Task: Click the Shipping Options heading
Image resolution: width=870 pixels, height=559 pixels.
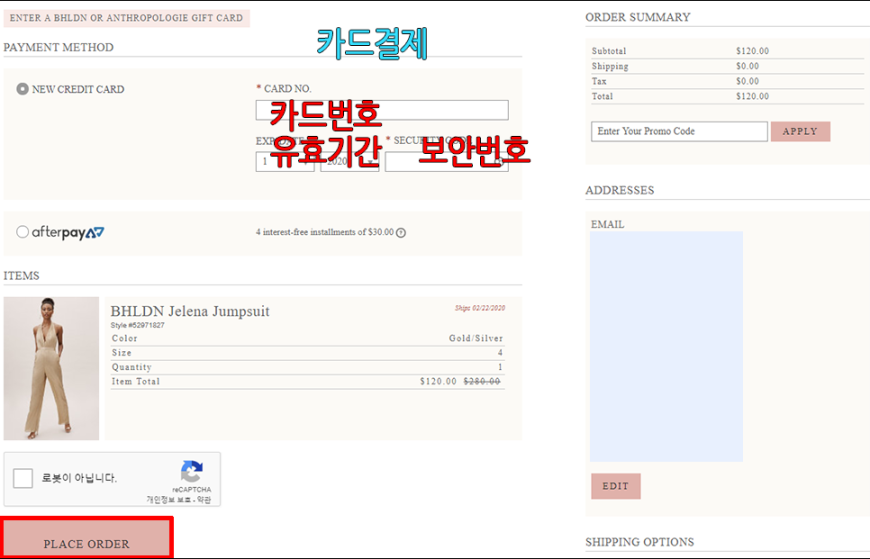Action: 640,542
